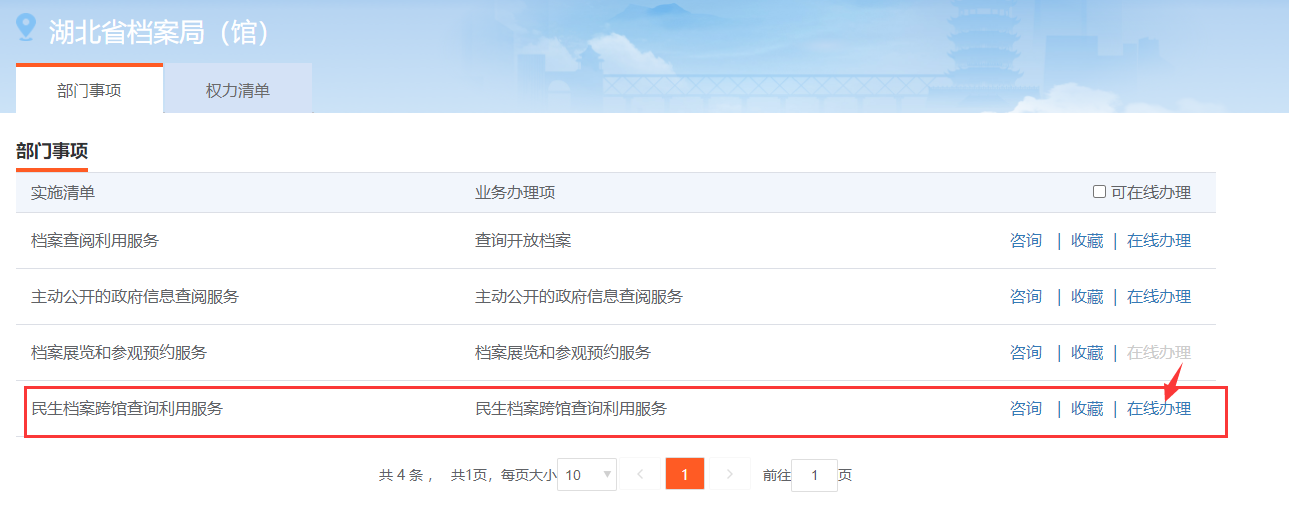Select the 部门事项 tab
Screen dimensions: 1289x514
tap(89, 90)
